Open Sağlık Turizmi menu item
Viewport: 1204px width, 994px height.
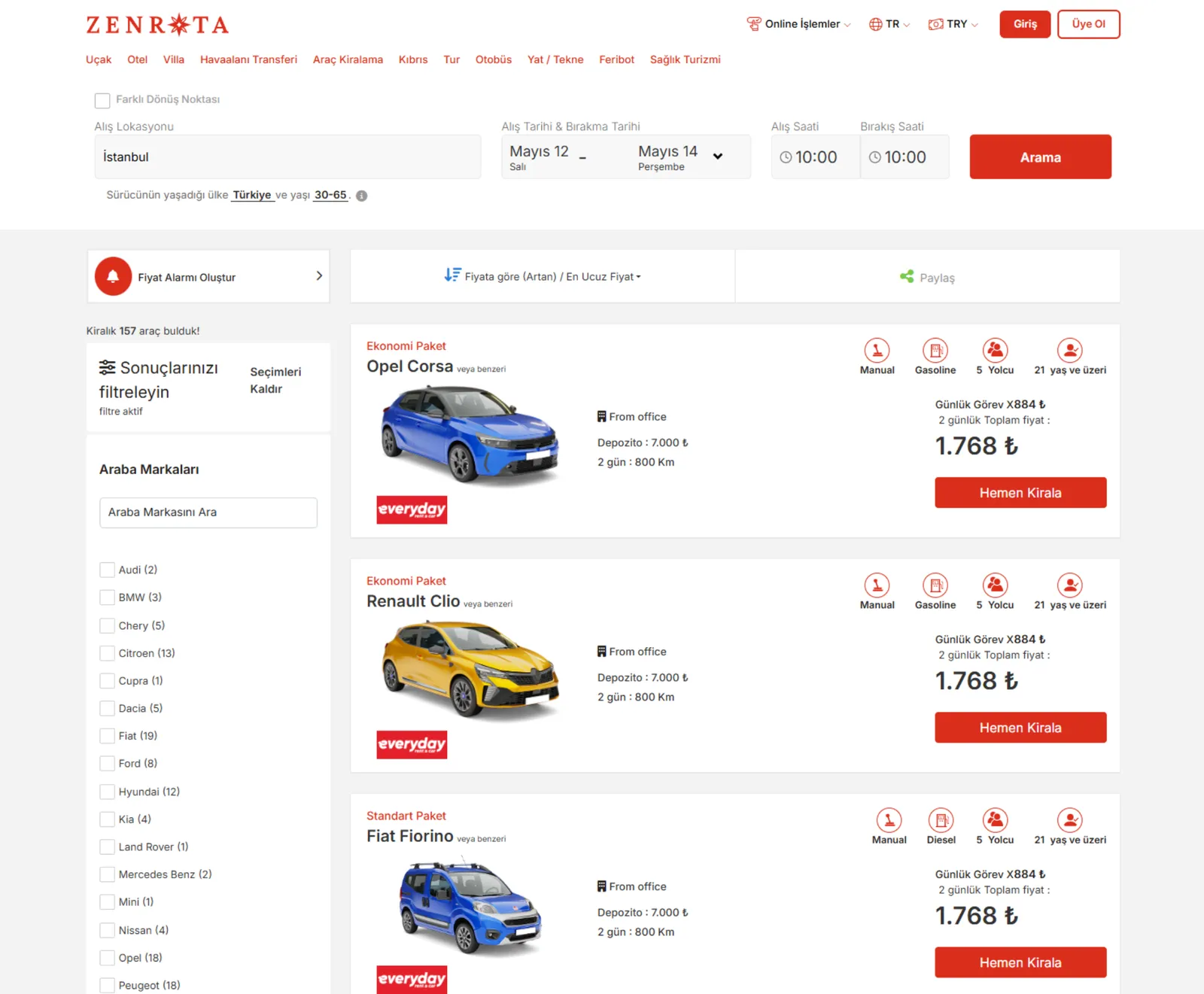(x=686, y=59)
